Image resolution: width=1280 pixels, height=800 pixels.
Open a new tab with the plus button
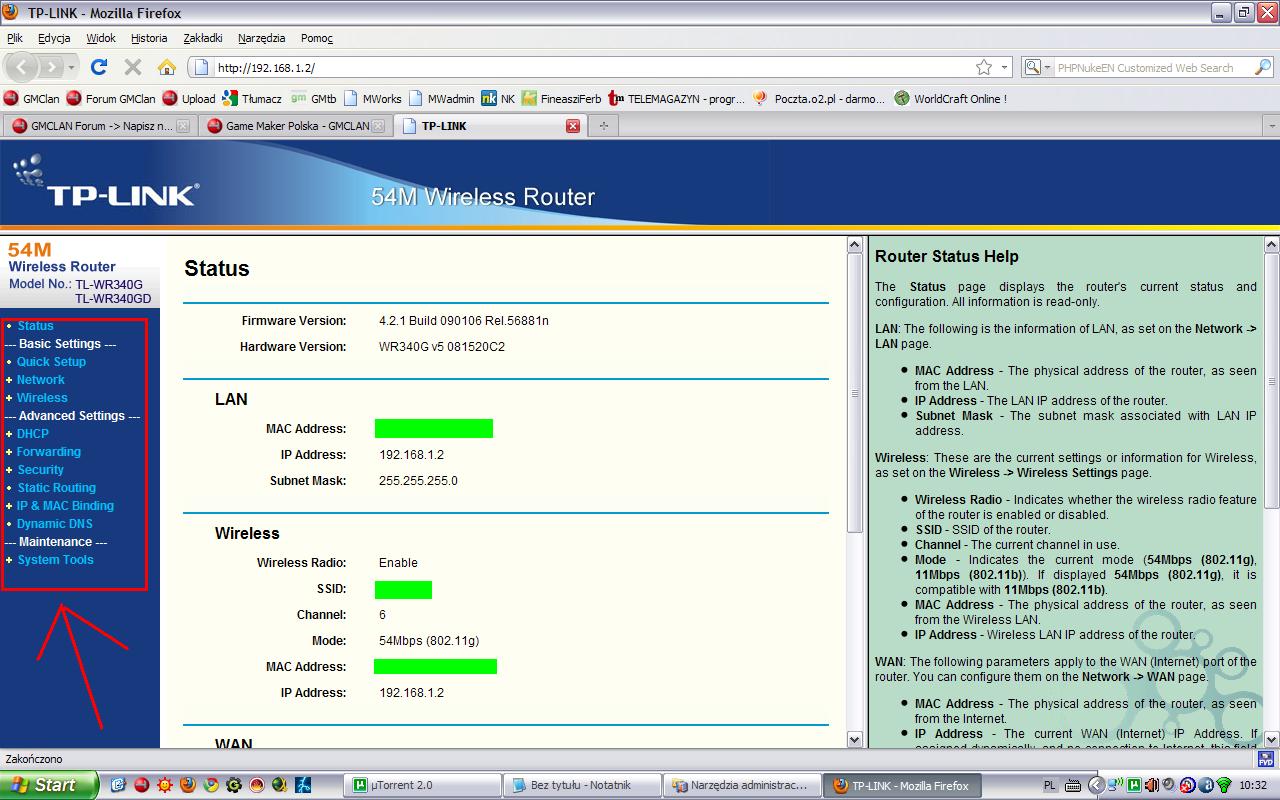tap(603, 126)
